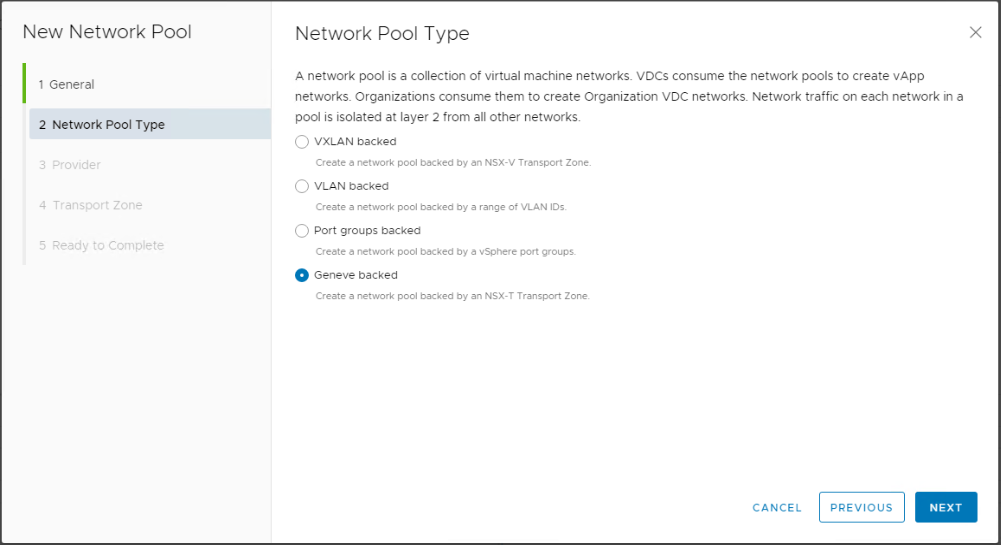
Task: Click the VLAN backed label text
Action: pyautogui.click(x=351, y=186)
